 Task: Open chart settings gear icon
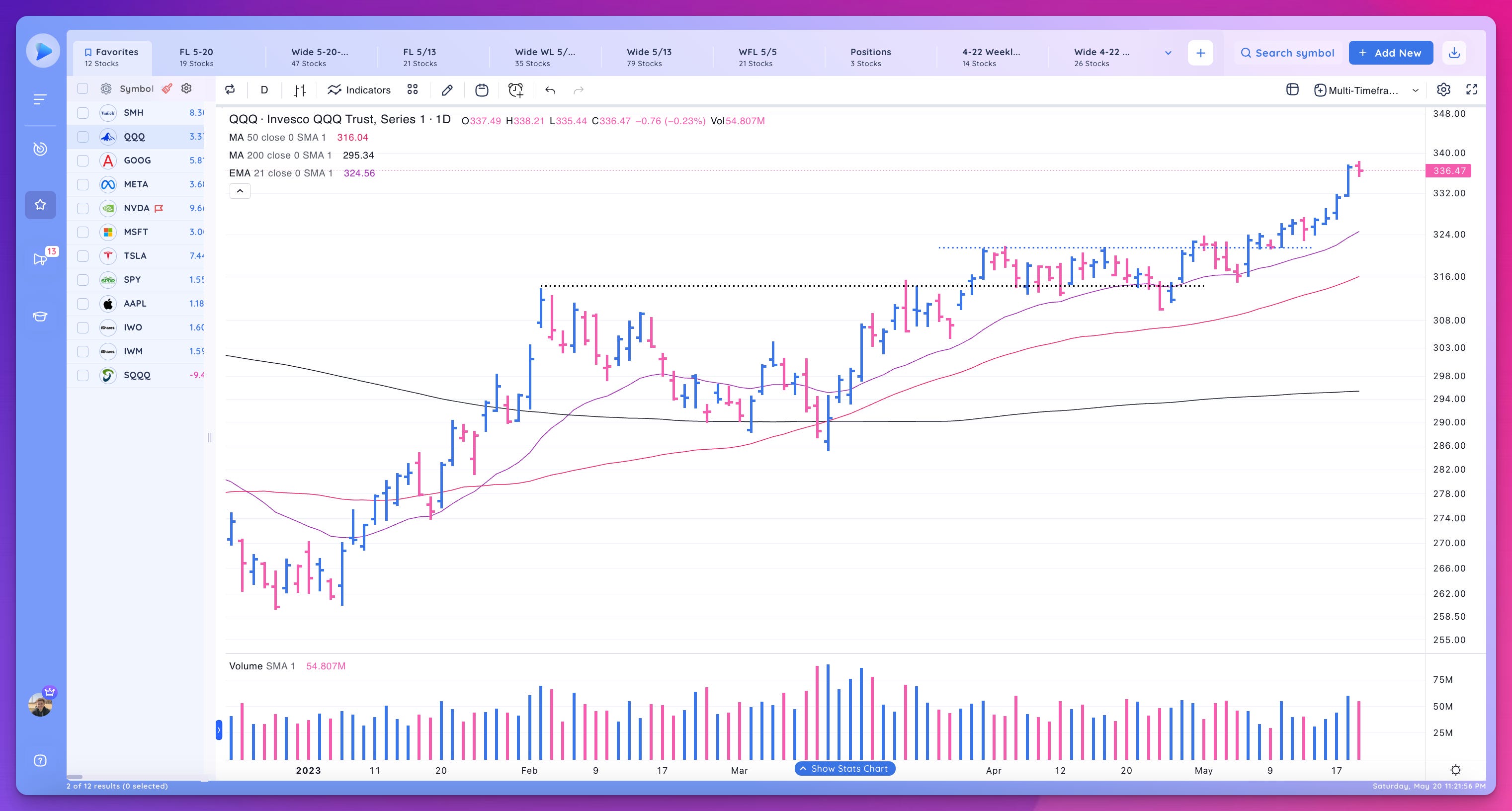point(1444,89)
